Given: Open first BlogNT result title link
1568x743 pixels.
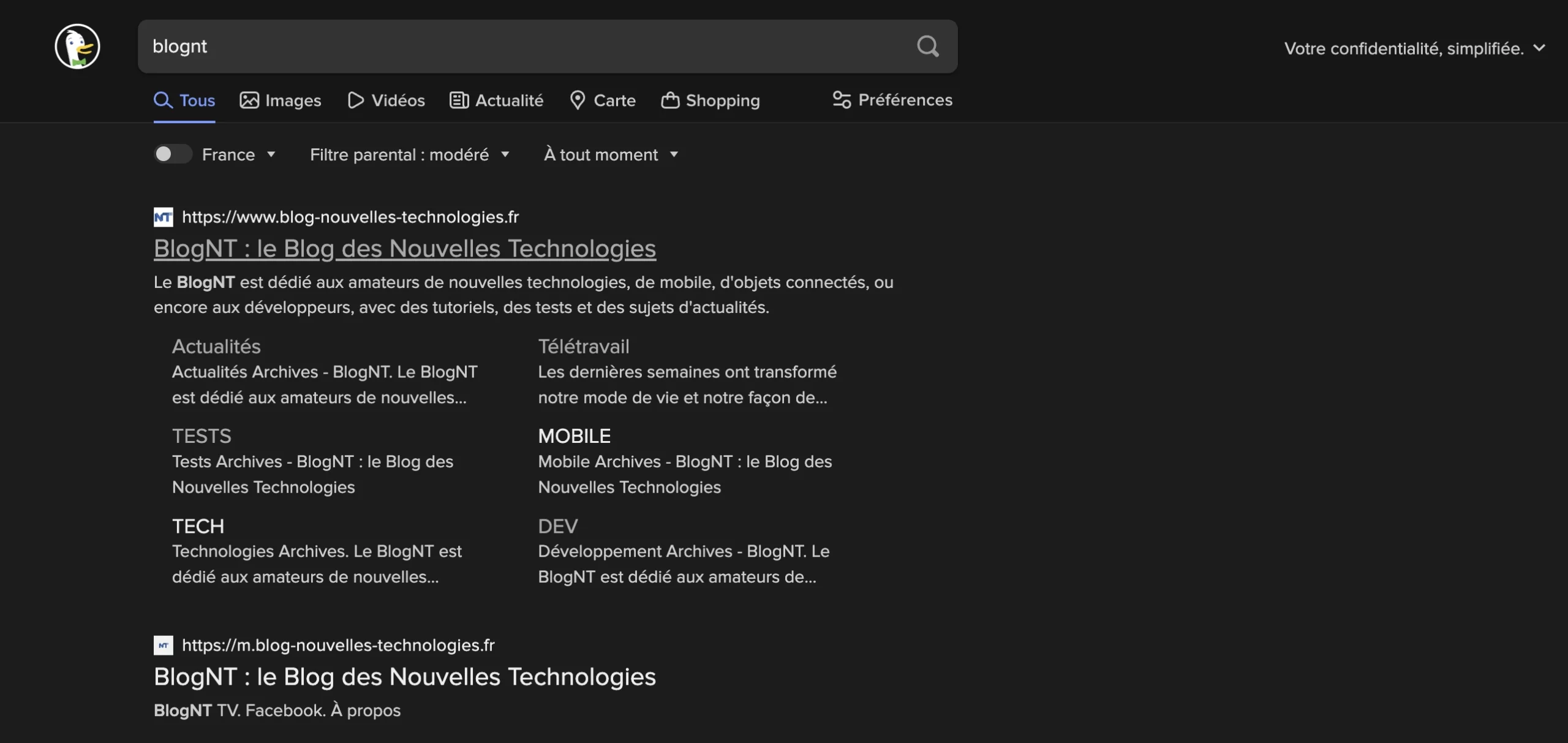Looking at the screenshot, I should [x=404, y=249].
